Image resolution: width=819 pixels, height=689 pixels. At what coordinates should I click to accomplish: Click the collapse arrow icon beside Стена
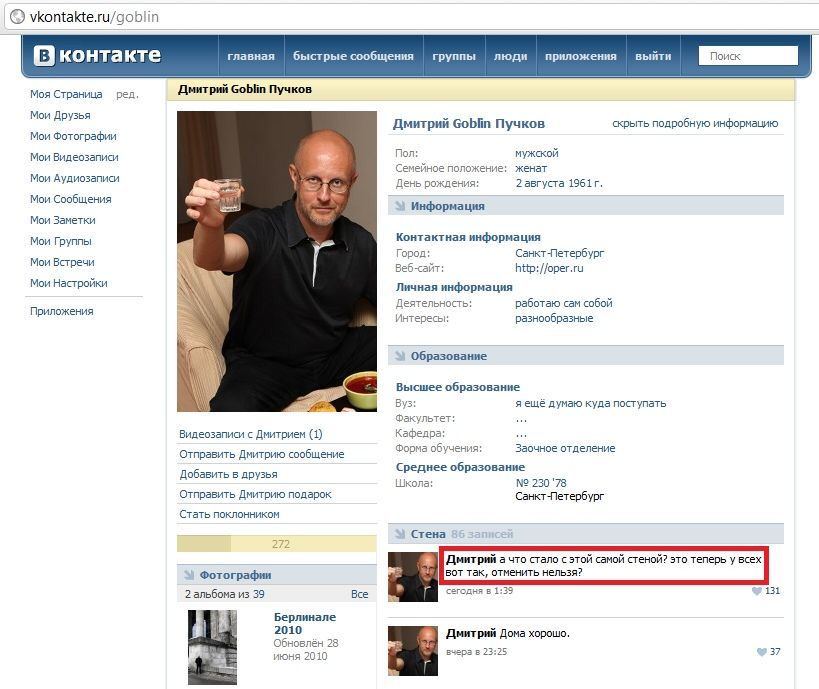(x=400, y=534)
